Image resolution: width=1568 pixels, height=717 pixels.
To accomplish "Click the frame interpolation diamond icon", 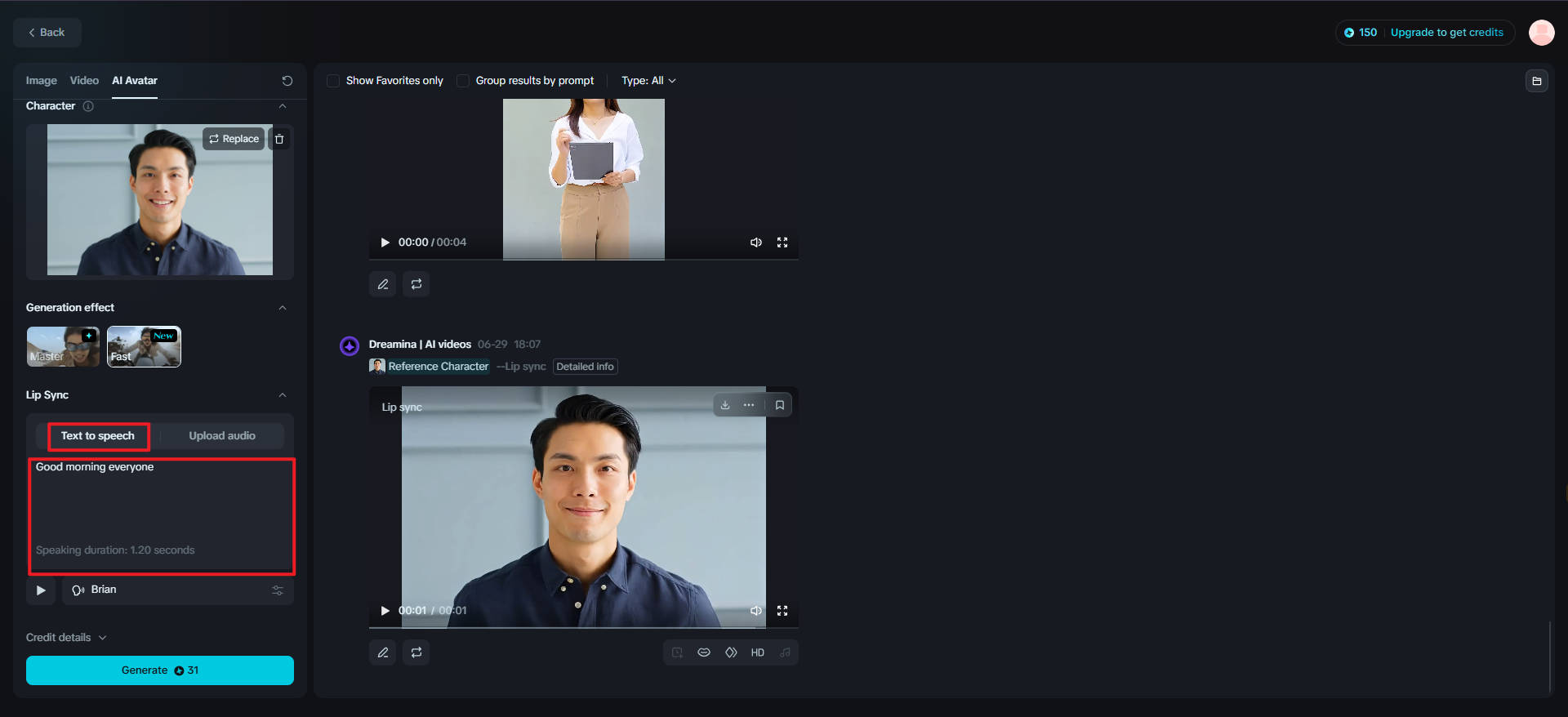I will [x=731, y=652].
